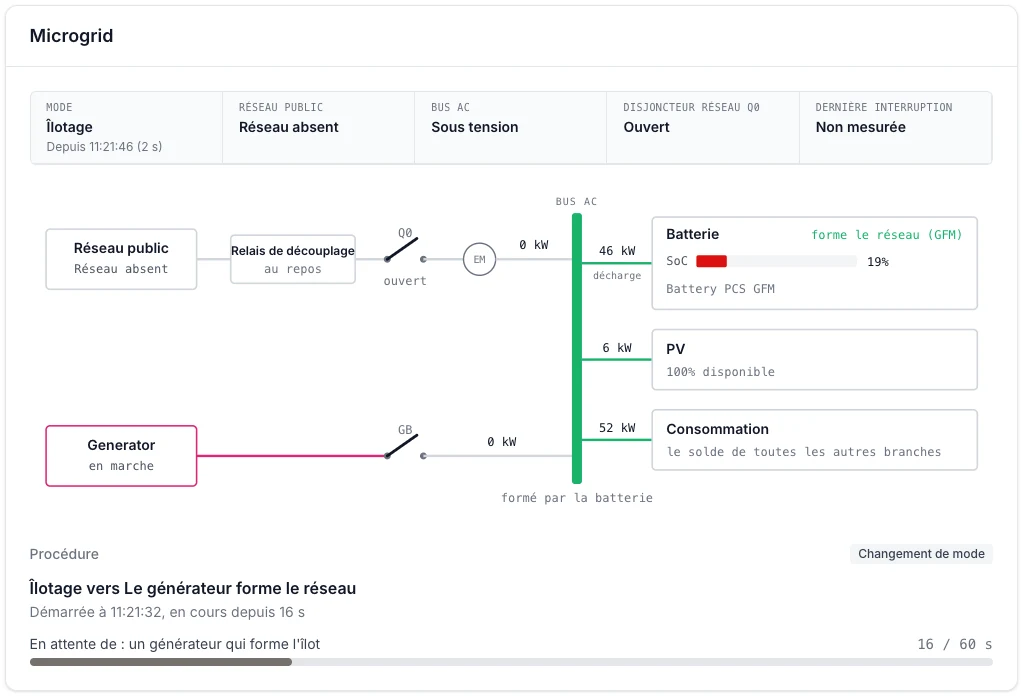Click the Q0 breaker switch symbol
This screenshot has width=1022, height=700.
click(405, 251)
